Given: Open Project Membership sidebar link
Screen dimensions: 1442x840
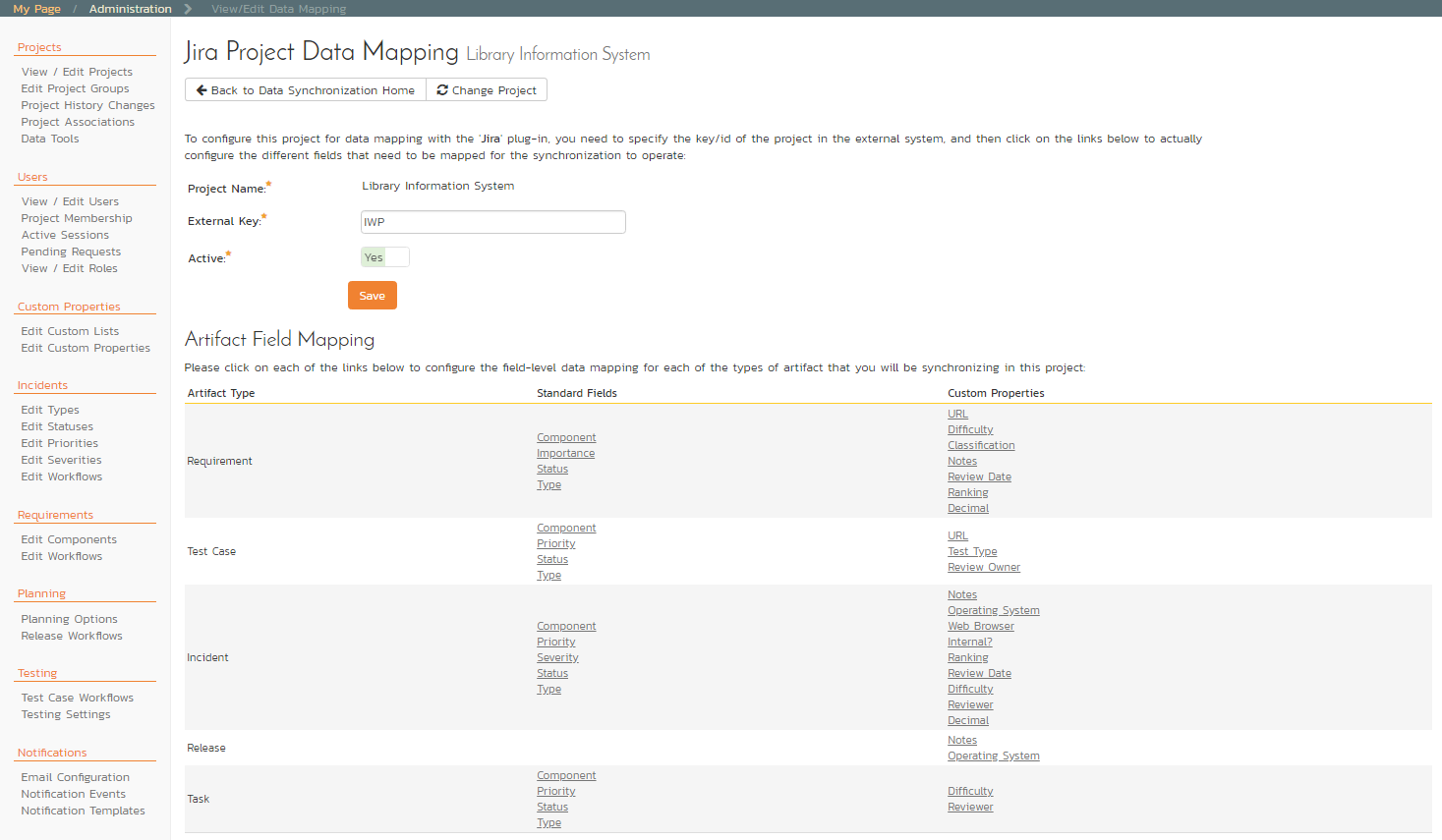Looking at the screenshot, I should [77, 218].
